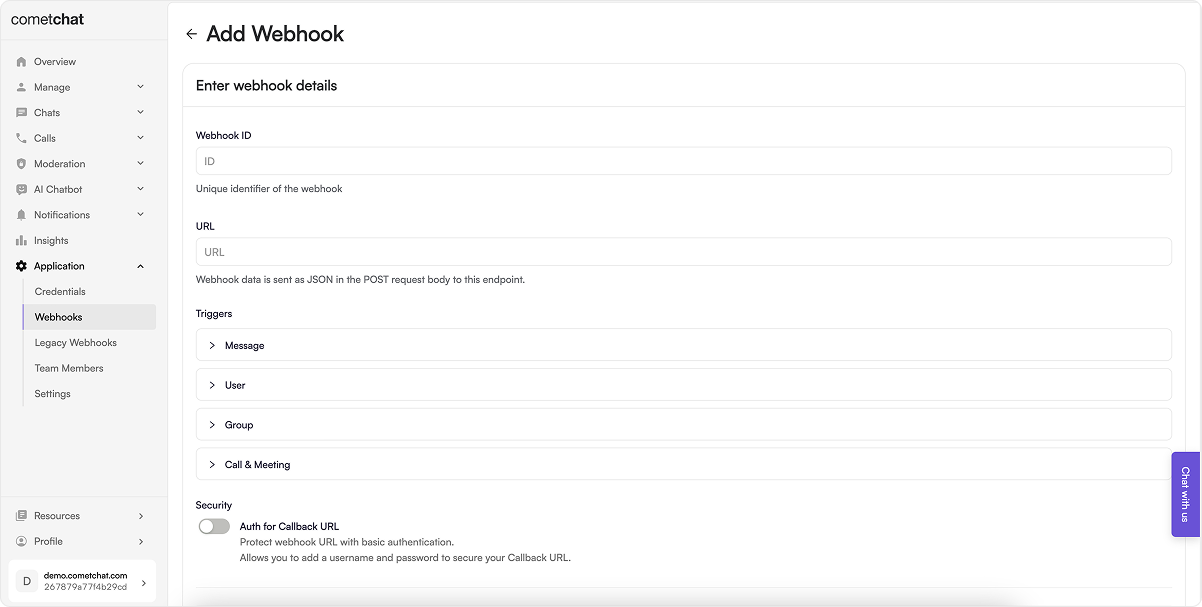The width and height of the screenshot is (1202, 607).
Task: Enable the Auth for Callback URL toggle
Action: click(214, 526)
